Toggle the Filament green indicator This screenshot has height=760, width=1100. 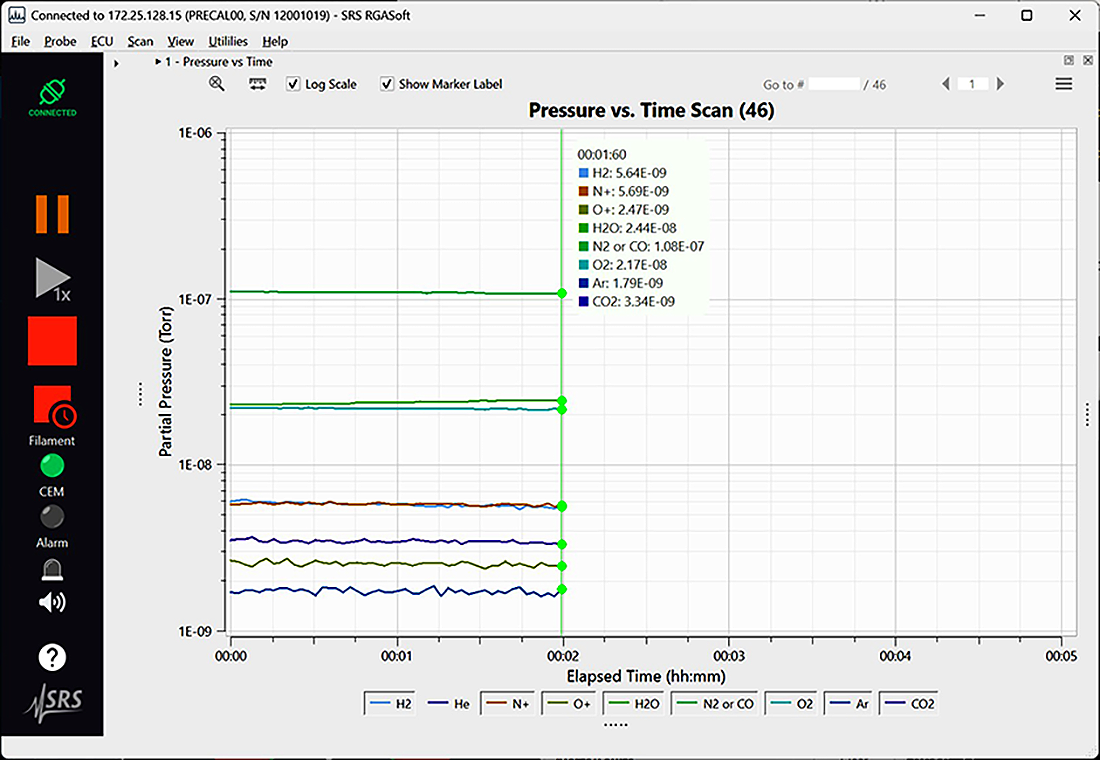[52, 465]
